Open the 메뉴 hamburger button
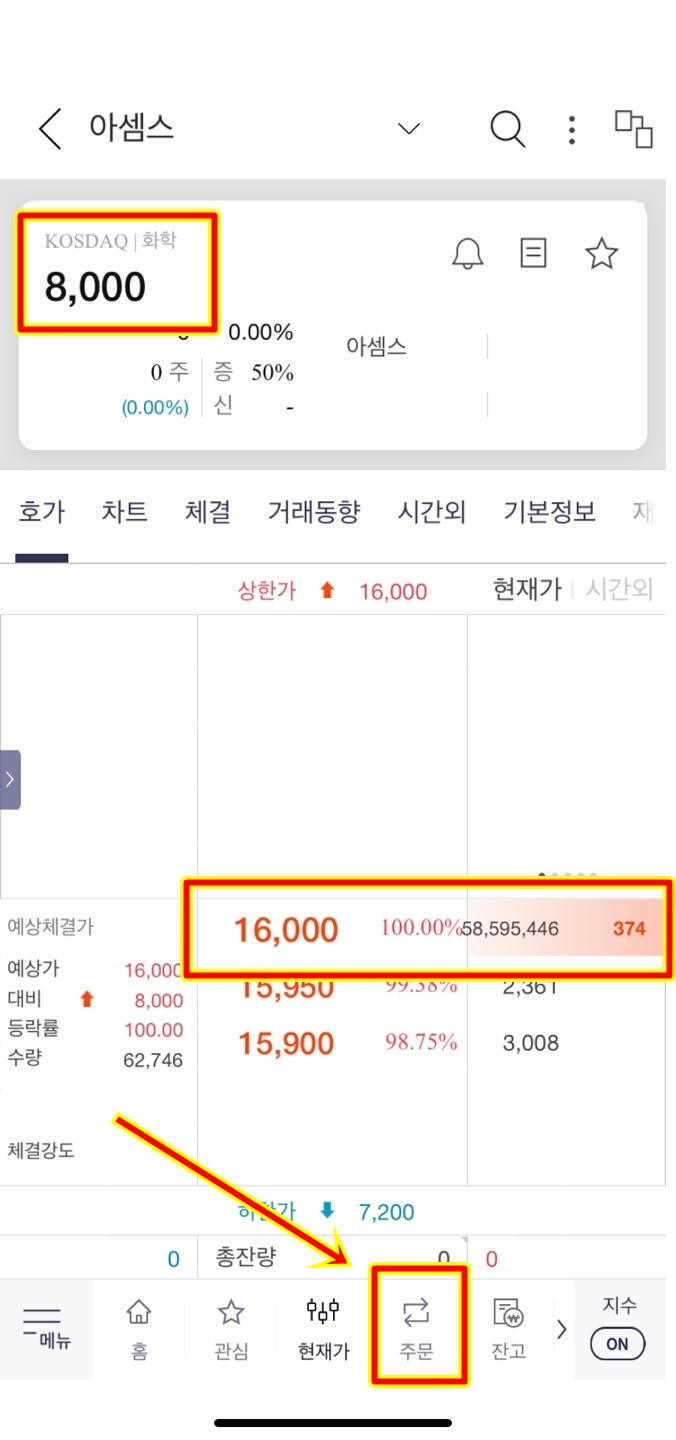 click(x=42, y=1329)
